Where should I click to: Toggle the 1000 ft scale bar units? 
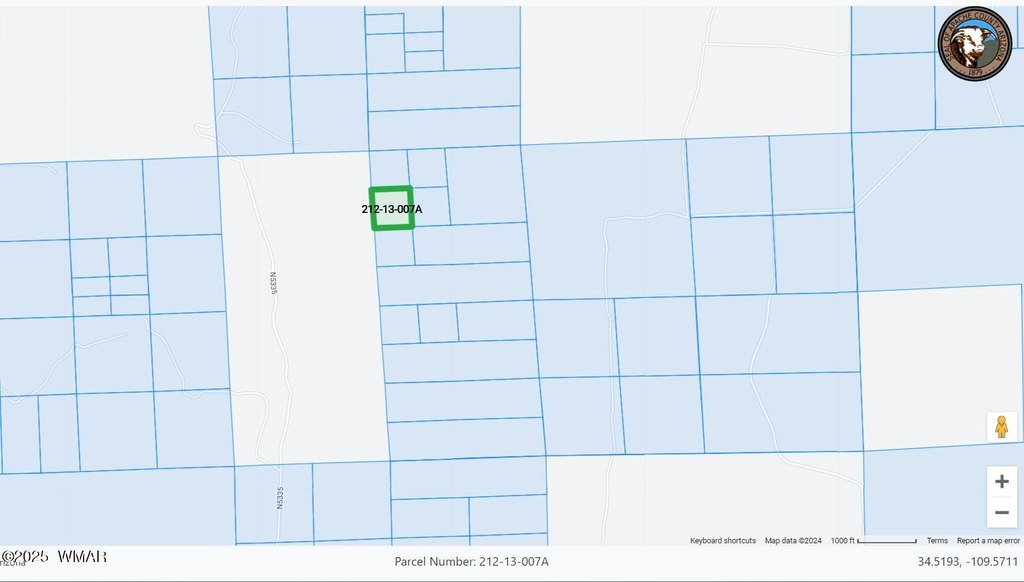tap(873, 541)
